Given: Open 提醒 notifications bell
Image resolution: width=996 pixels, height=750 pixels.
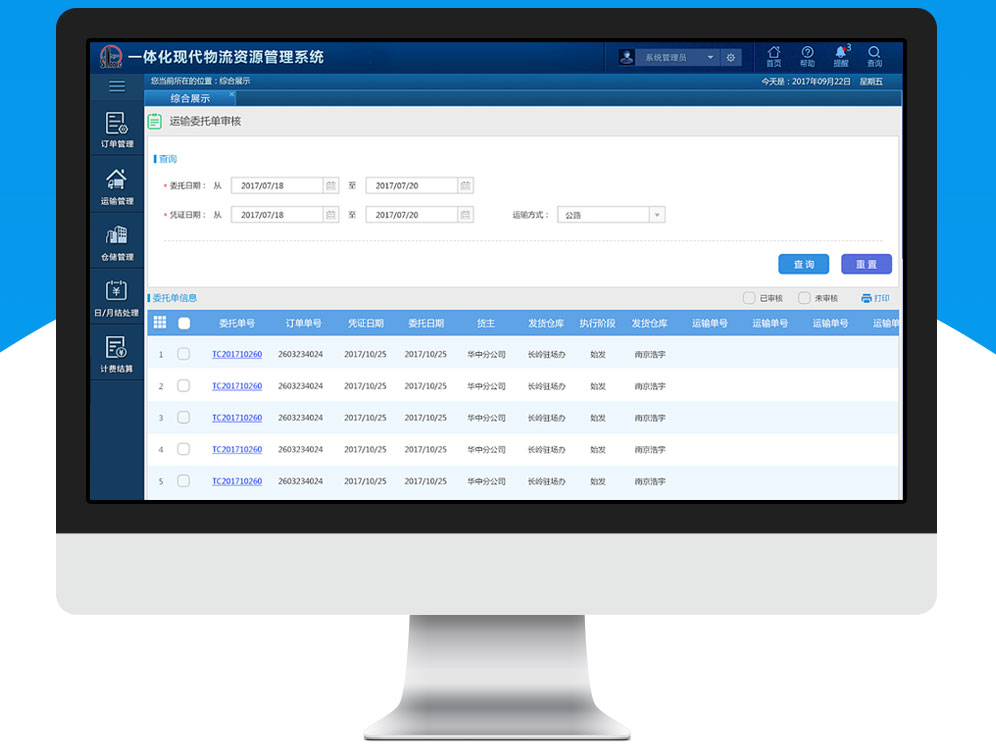Looking at the screenshot, I should pyautogui.click(x=841, y=57).
